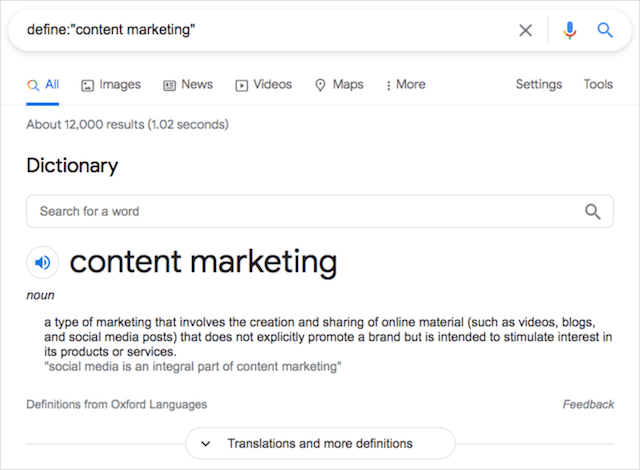Click the Videos play icon
The image size is (640, 470).
(x=241, y=85)
